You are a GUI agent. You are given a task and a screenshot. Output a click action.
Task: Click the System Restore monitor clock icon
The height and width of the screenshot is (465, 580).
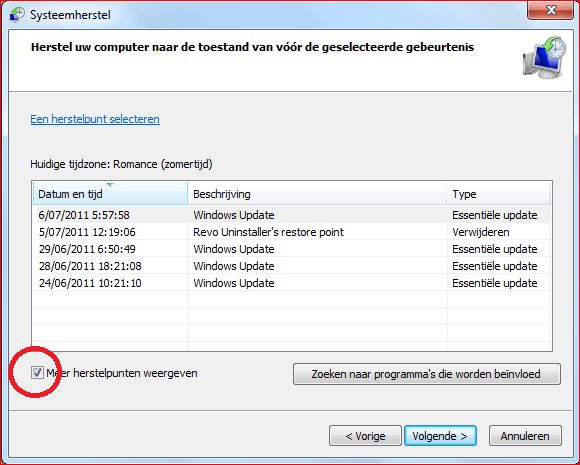tap(544, 57)
